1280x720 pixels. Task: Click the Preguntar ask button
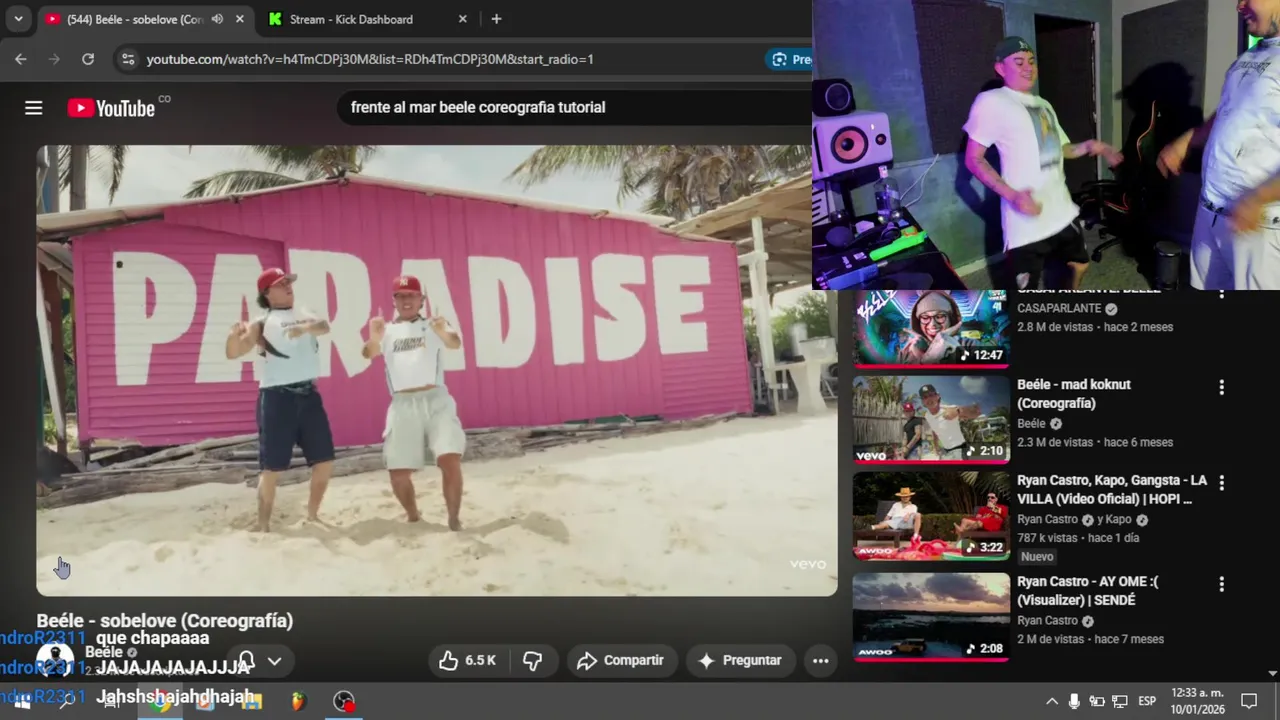click(x=739, y=660)
